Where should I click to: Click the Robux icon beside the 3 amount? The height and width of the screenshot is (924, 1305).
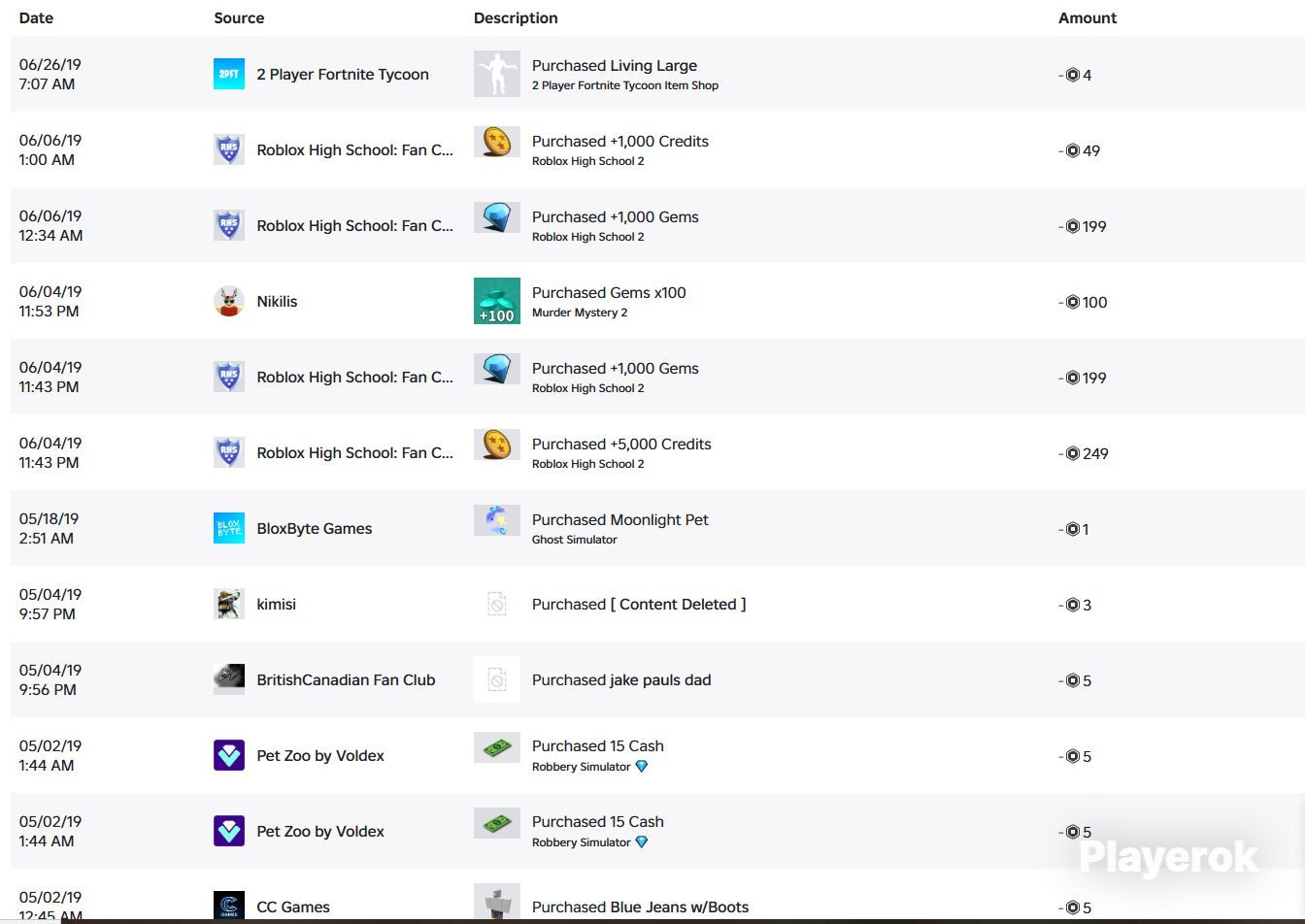click(x=1073, y=605)
